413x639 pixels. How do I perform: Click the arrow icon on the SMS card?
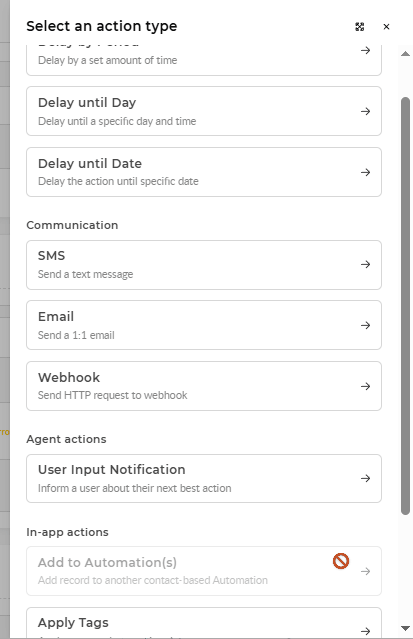point(365,264)
